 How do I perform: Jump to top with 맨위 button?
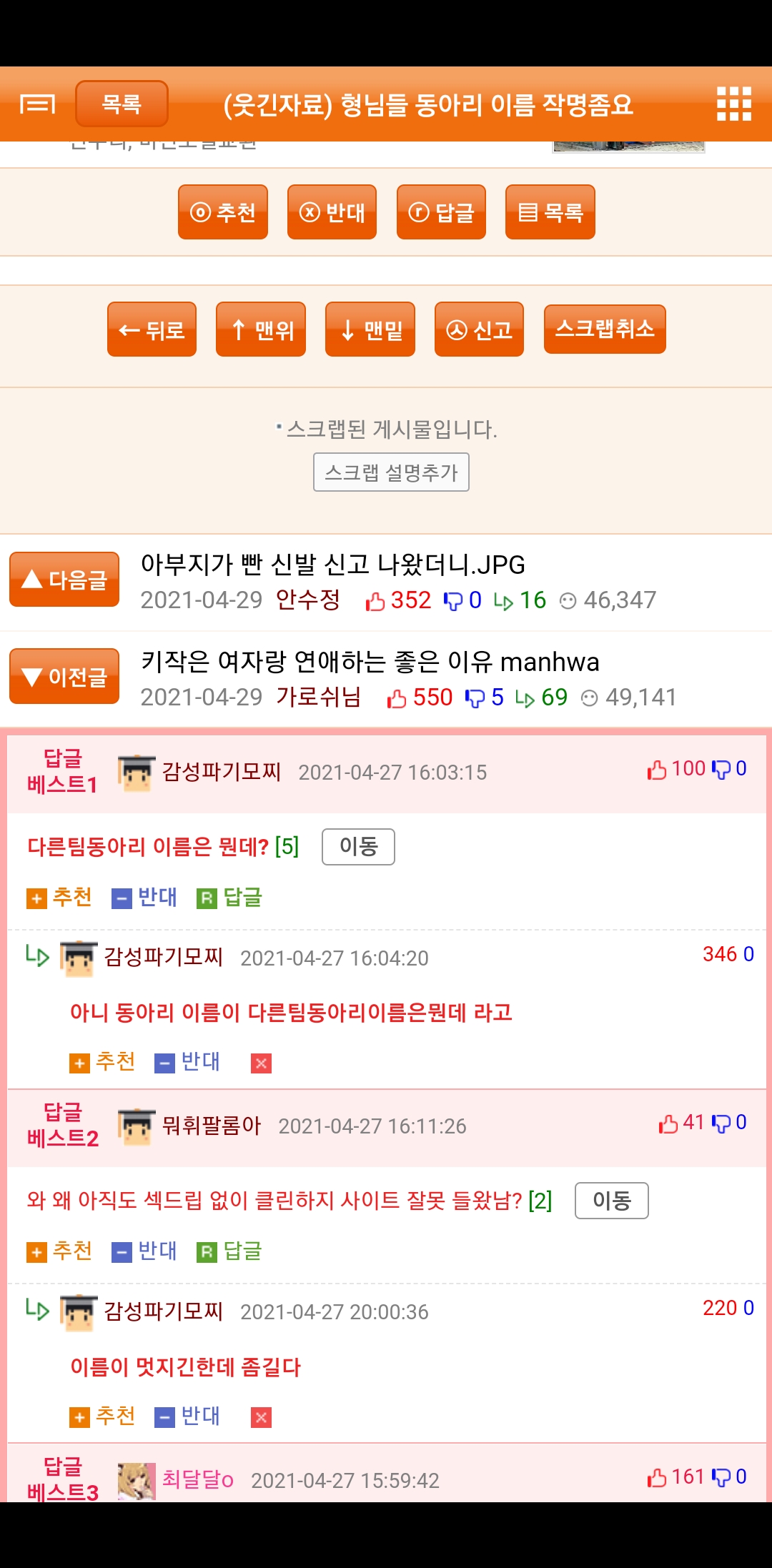coord(261,329)
